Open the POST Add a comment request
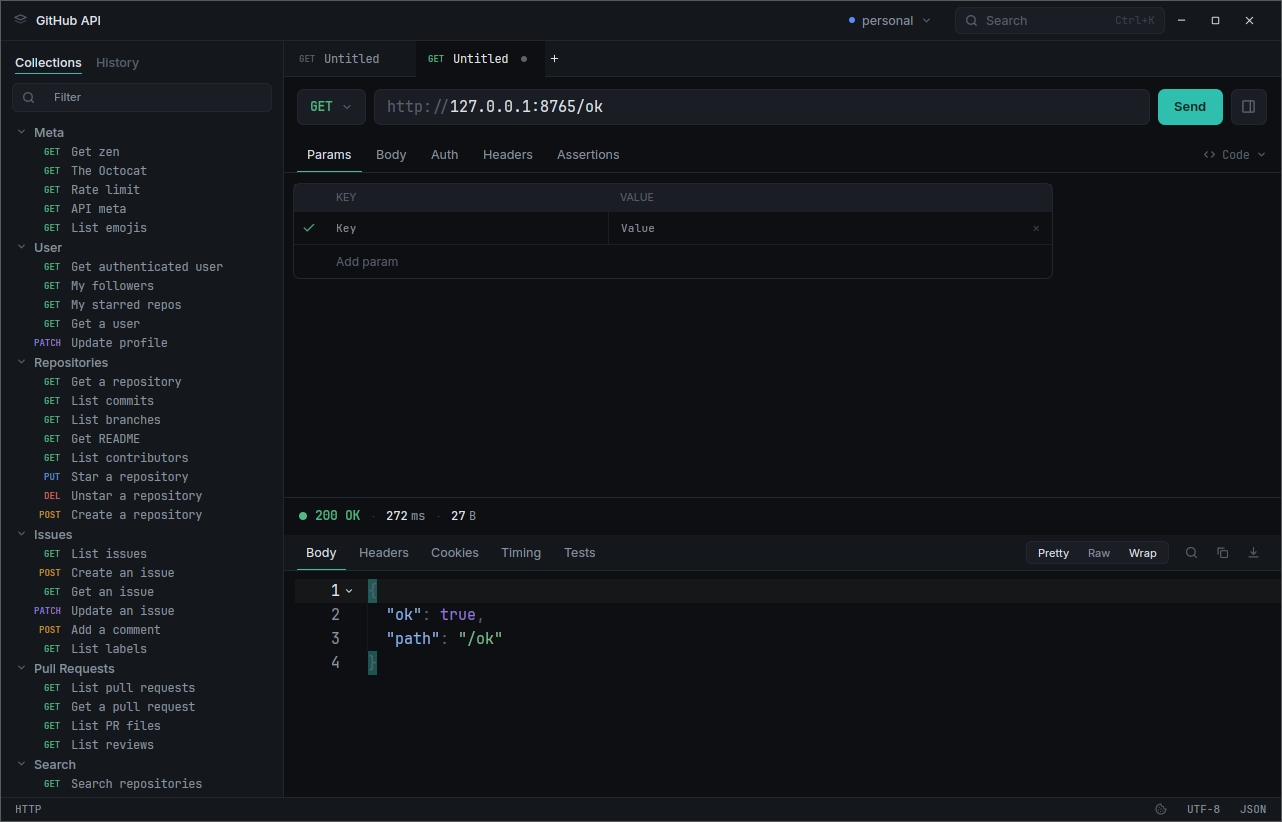Viewport: 1282px width, 822px height. click(x=116, y=630)
